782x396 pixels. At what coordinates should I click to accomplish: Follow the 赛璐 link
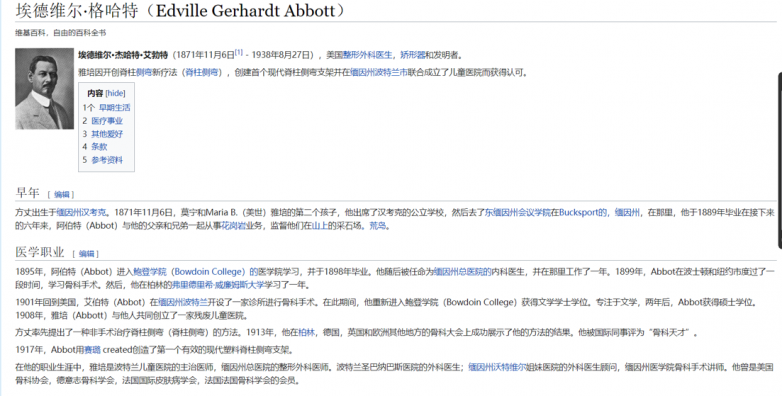(92, 350)
